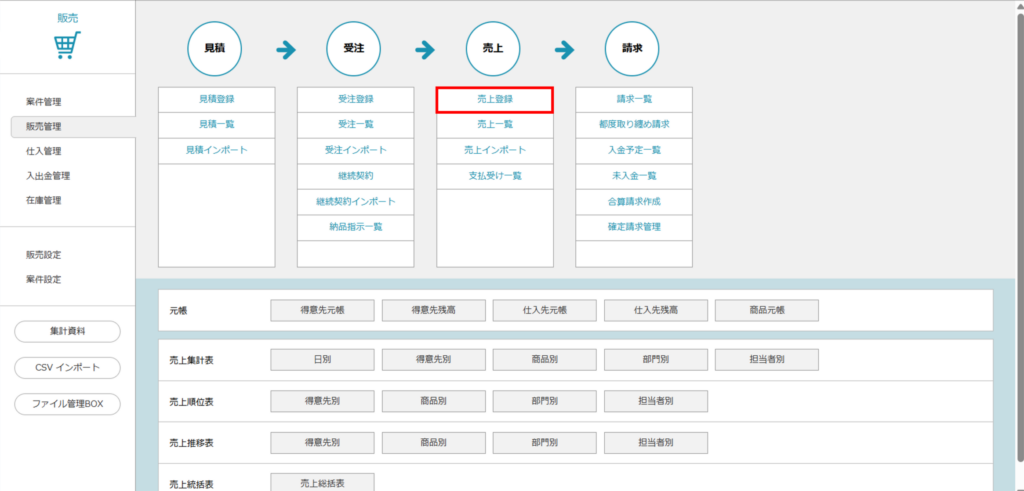Click 担当者別 in the 売上推移表 row
The image size is (1024, 491).
tap(655, 443)
